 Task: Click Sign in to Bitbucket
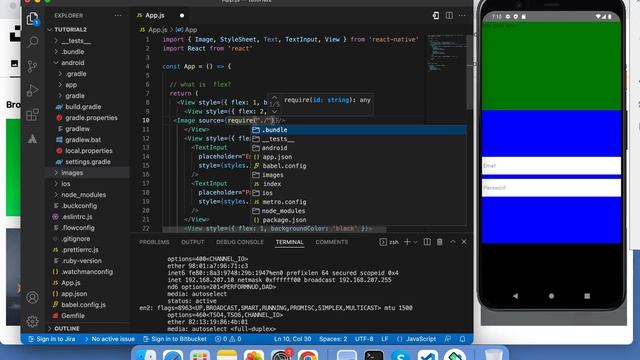coord(175,339)
